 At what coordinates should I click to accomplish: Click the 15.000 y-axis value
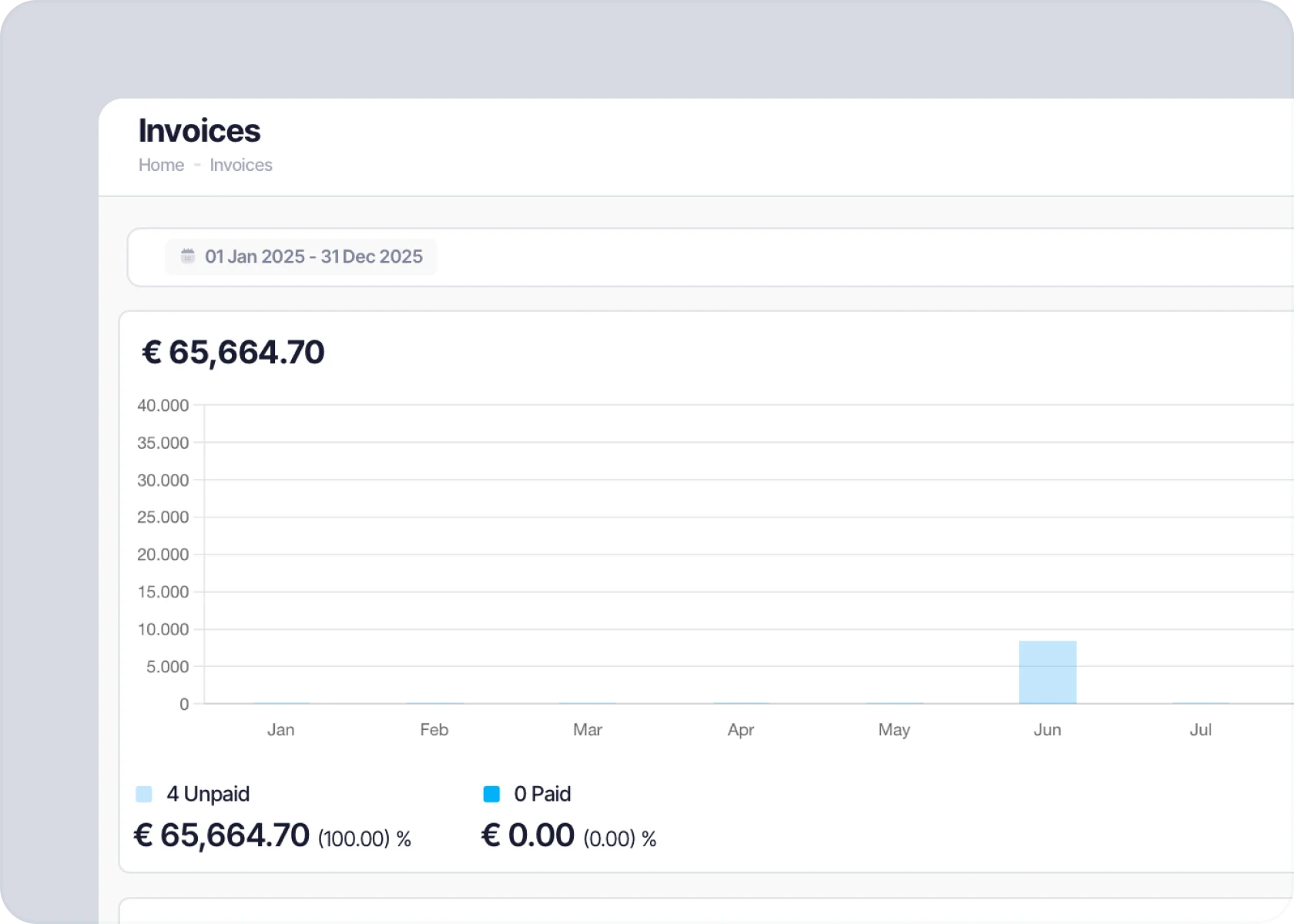click(163, 592)
